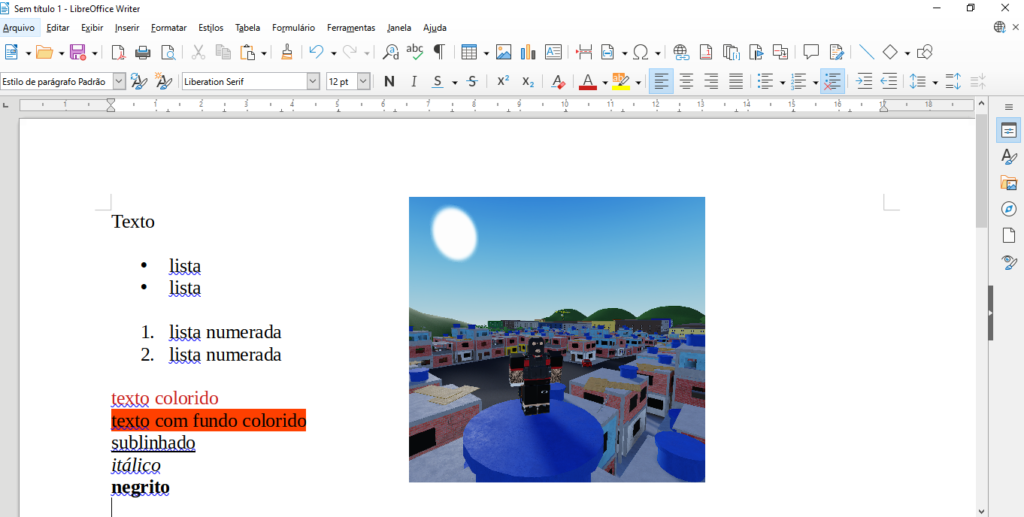Insert a hyperlink using the globe icon
The image size is (1024, 517).
[681, 52]
